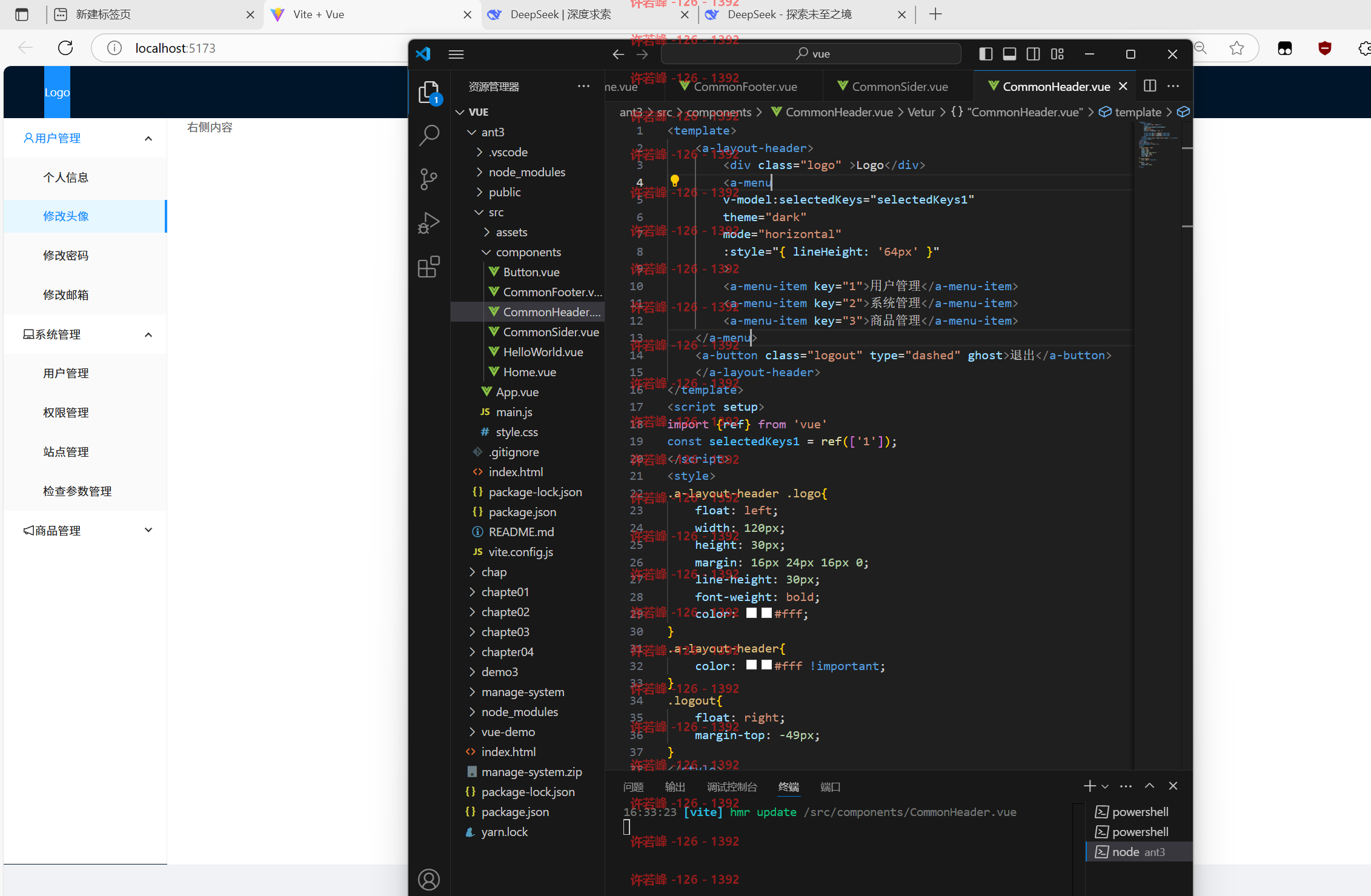Screen dimensions: 1371x896
Task: Switch to the CommonSider.vue editor tab
Action: tap(898, 86)
